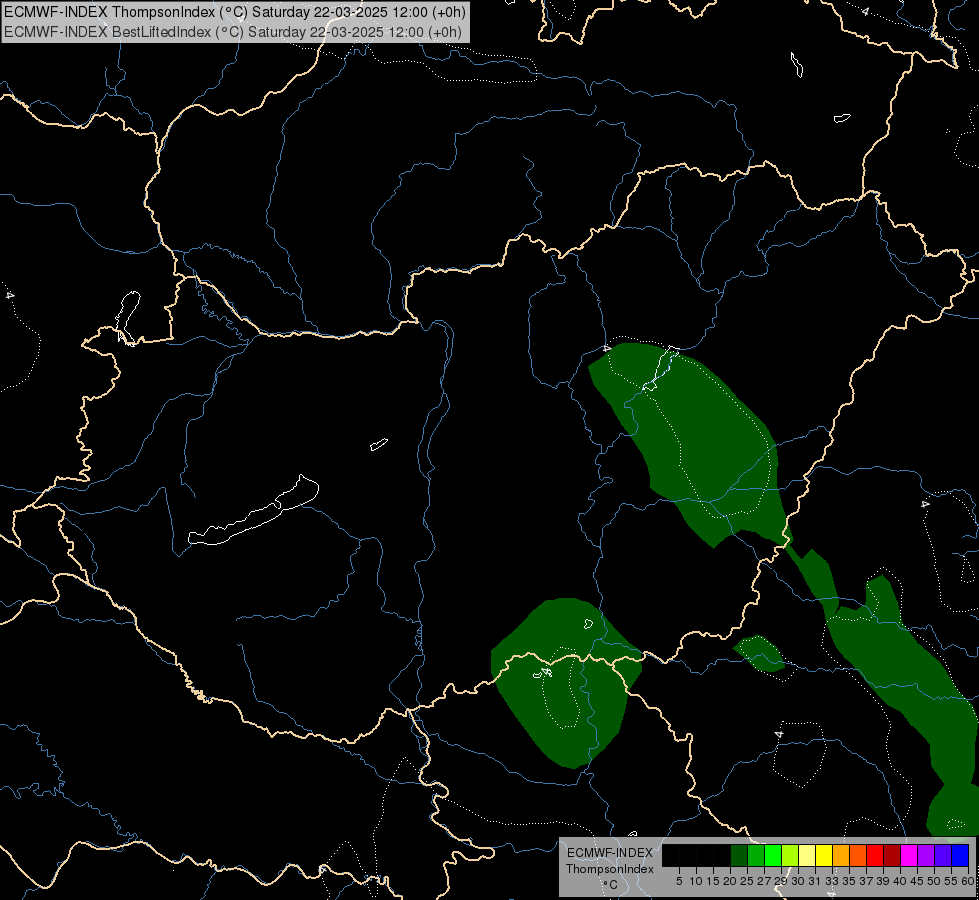Screen dimensions: 979x900
Task: Click the legend unit label '°C'
Action: coord(611,885)
